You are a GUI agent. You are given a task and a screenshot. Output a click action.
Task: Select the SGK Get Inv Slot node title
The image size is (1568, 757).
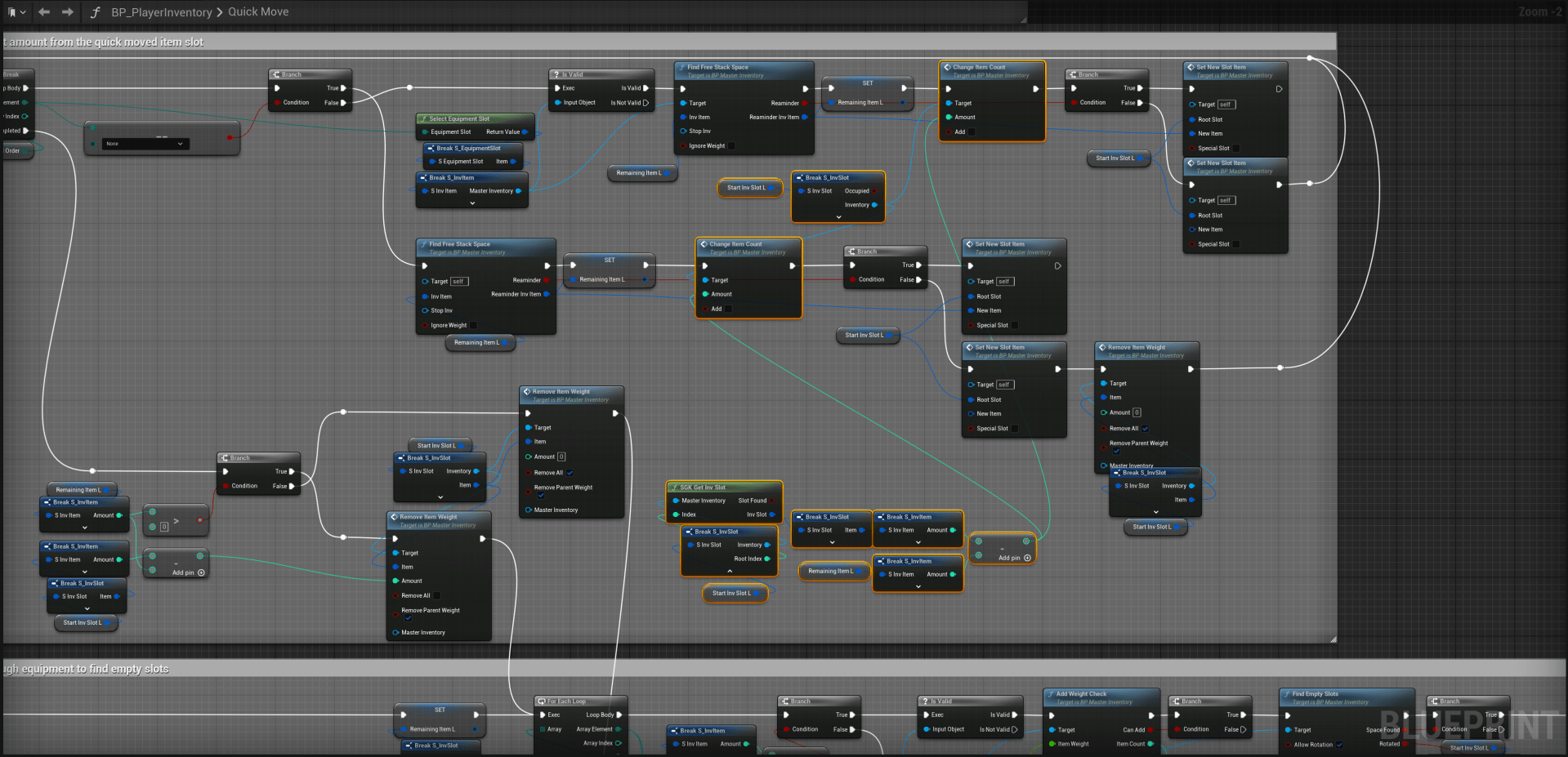point(703,488)
